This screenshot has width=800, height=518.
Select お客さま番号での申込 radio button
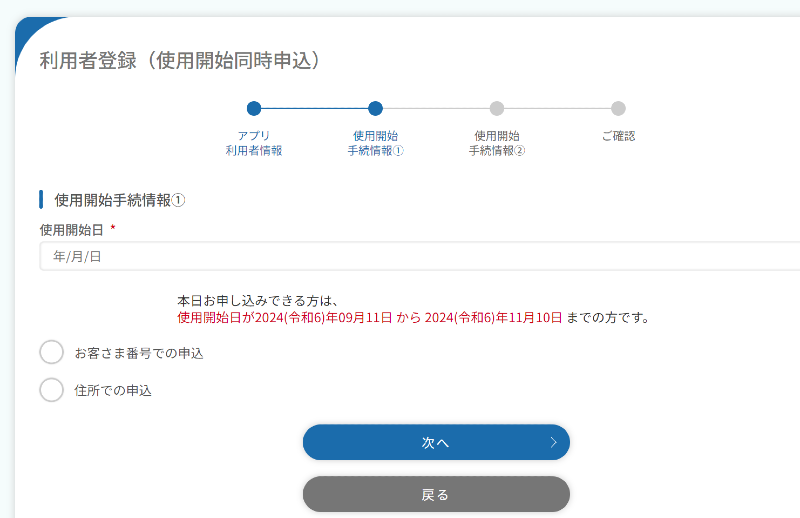52,352
